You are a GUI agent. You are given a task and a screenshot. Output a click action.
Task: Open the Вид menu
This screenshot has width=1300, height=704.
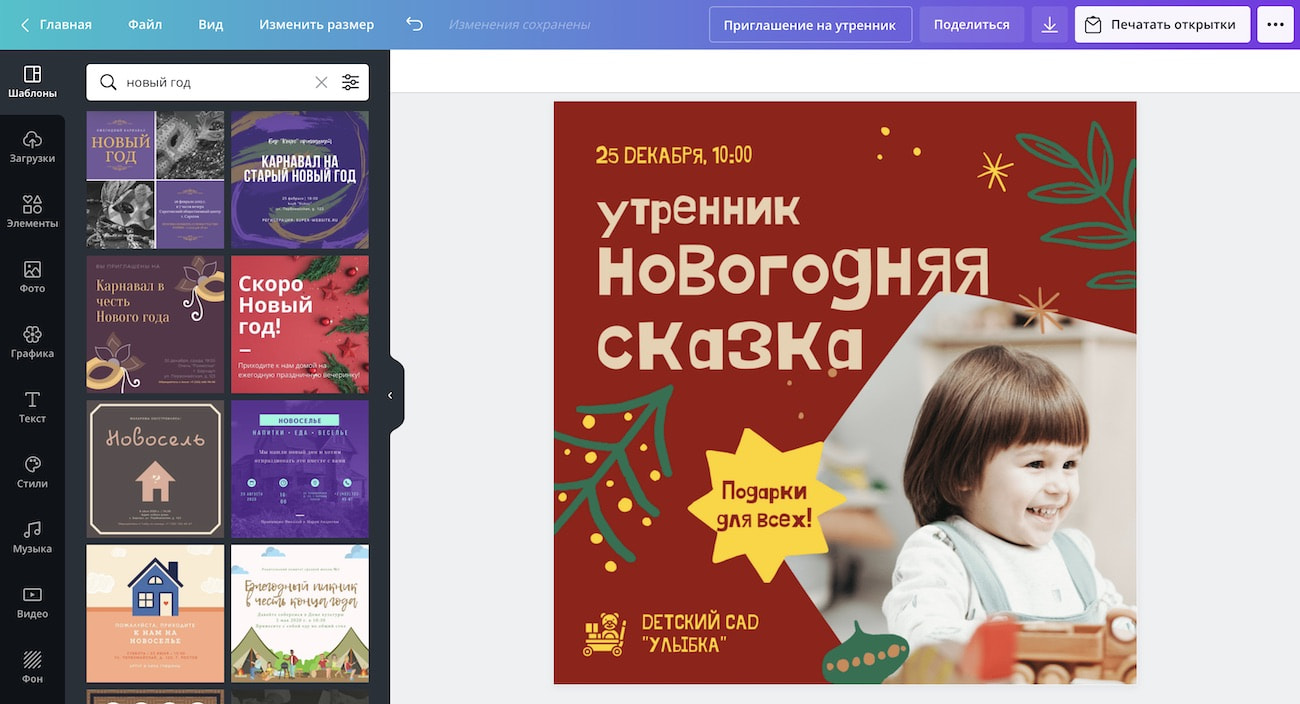pyautogui.click(x=211, y=24)
